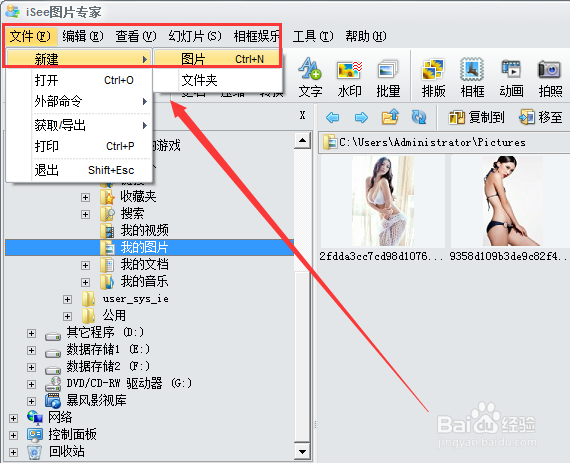Select the 回收站 recycle bin item

coord(67,452)
